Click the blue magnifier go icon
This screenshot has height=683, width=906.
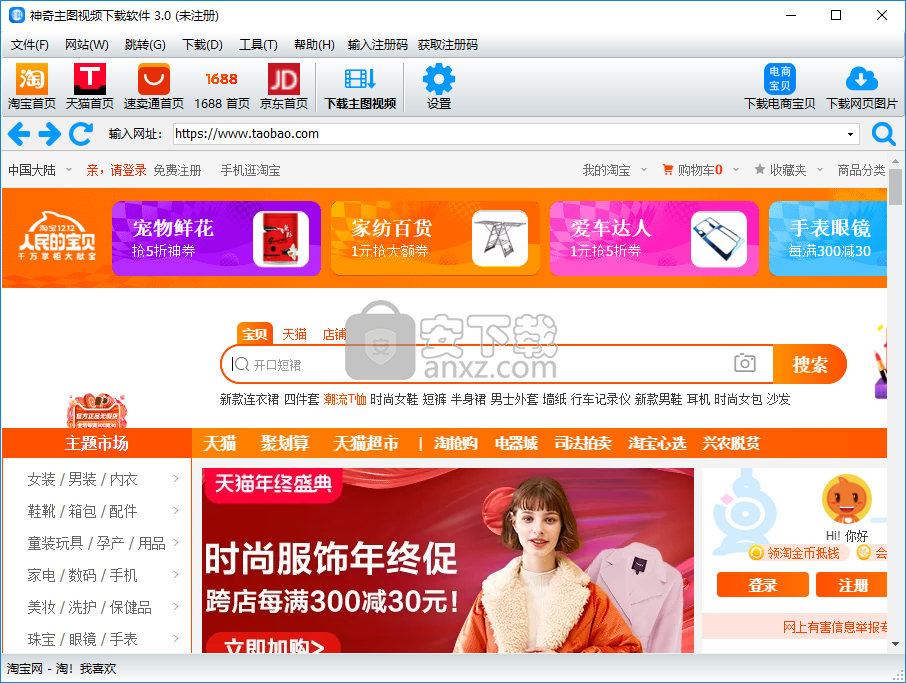883,134
